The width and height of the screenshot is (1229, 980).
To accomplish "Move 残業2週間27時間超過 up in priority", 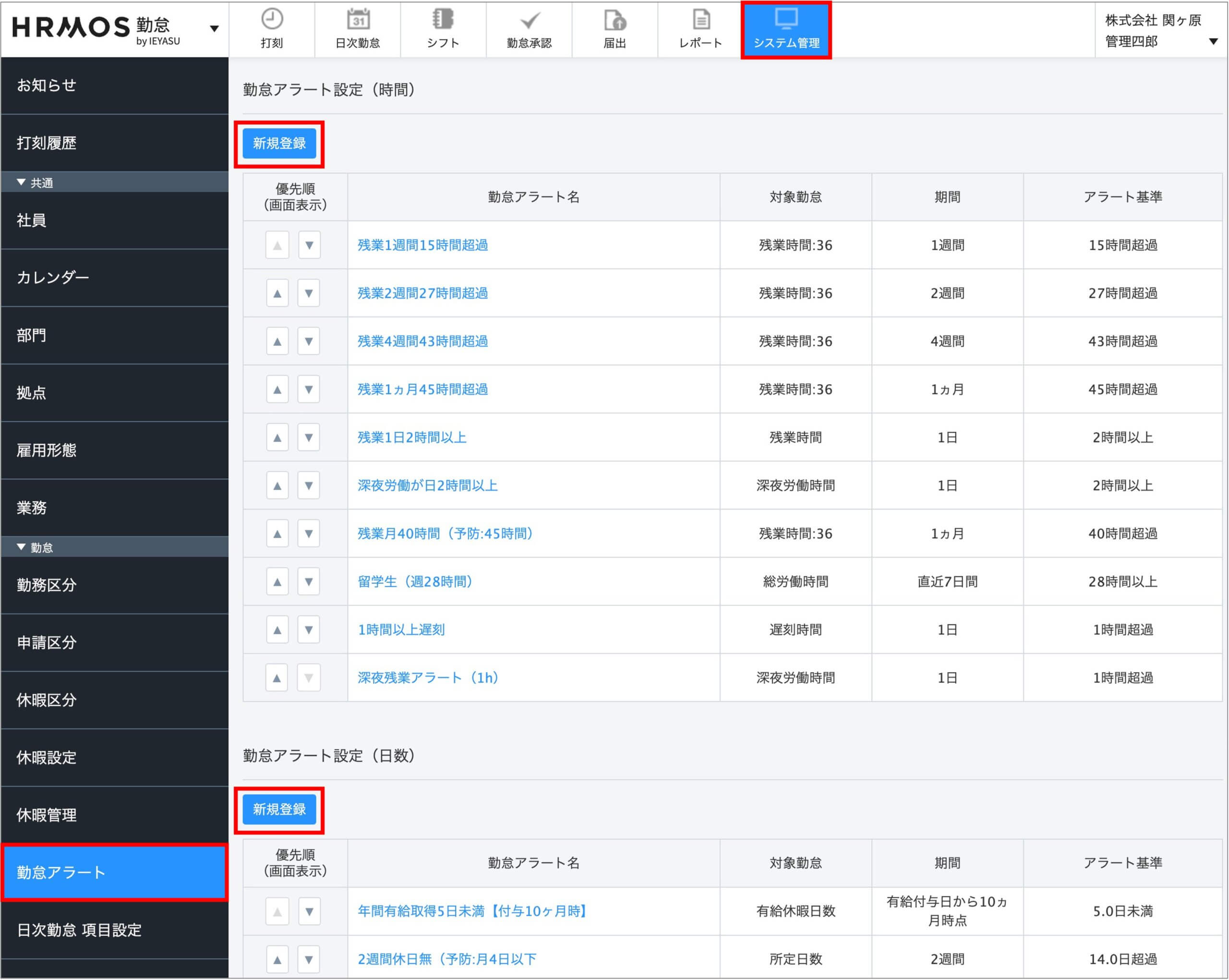I will tap(277, 293).
